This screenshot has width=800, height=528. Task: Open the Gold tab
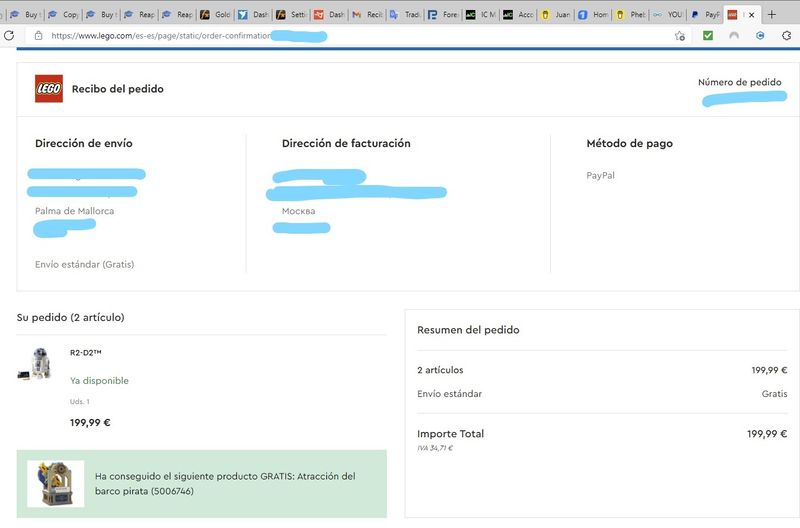pos(215,15)
